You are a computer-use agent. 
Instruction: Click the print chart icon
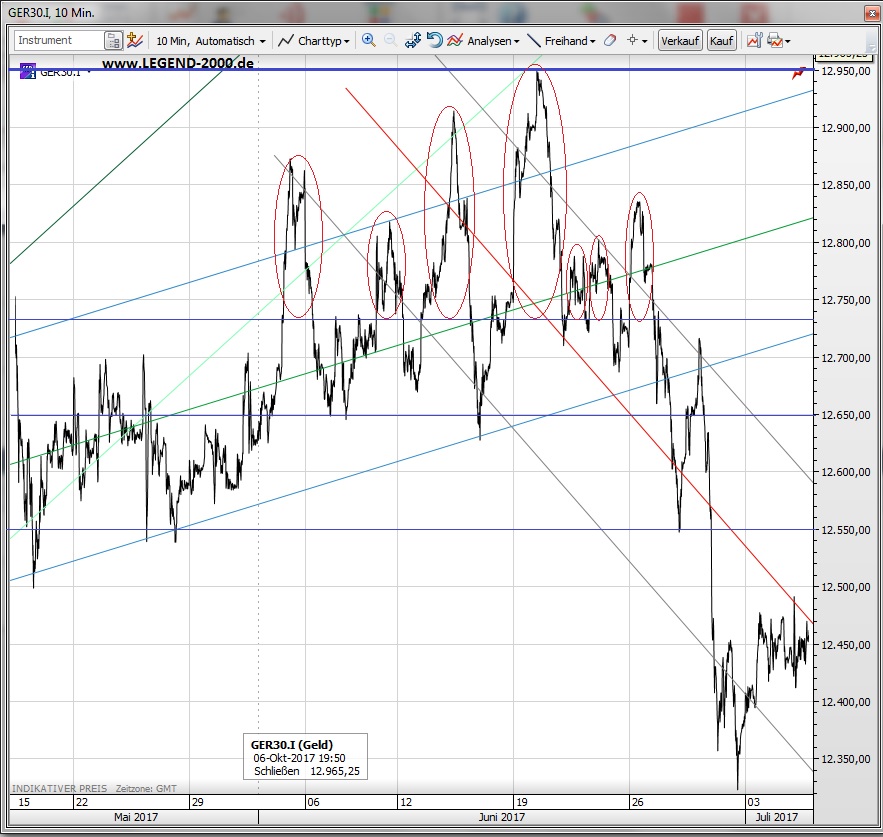coord(774,41)
